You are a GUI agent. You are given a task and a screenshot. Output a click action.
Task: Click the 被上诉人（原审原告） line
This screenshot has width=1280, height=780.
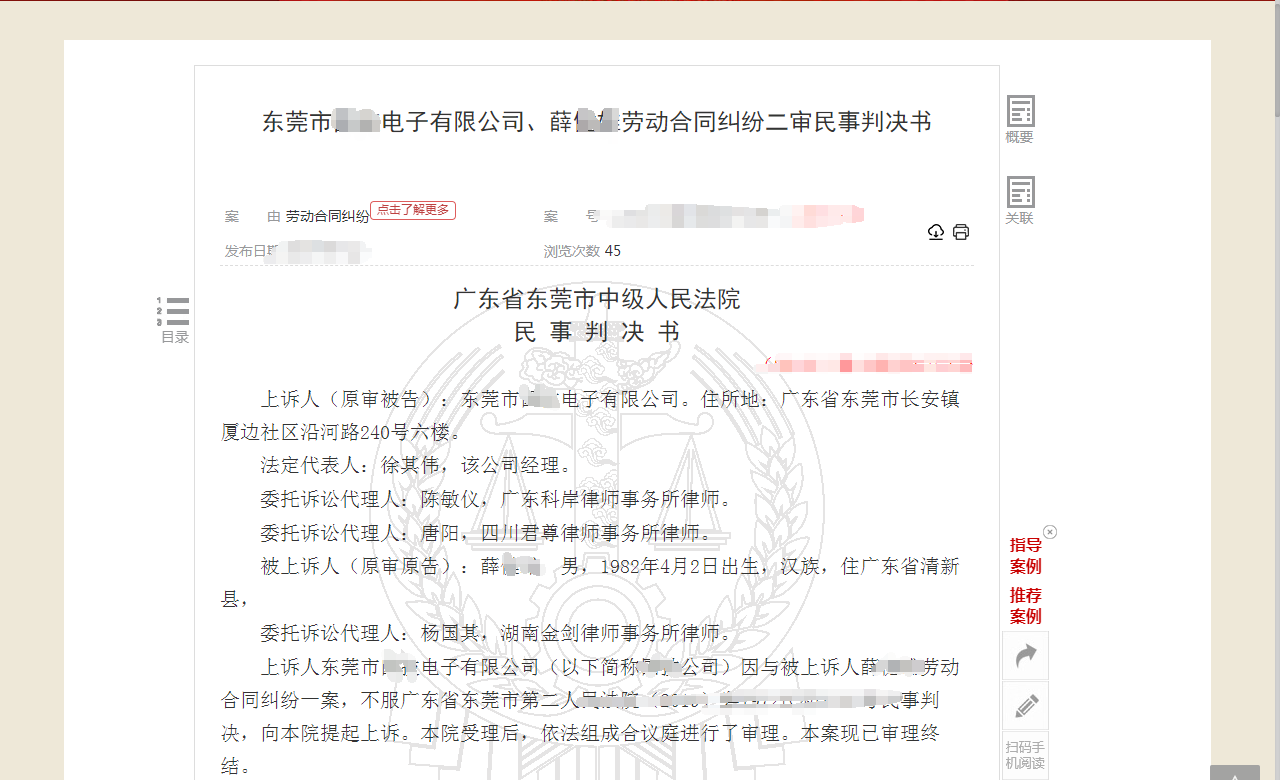[610, 566]
